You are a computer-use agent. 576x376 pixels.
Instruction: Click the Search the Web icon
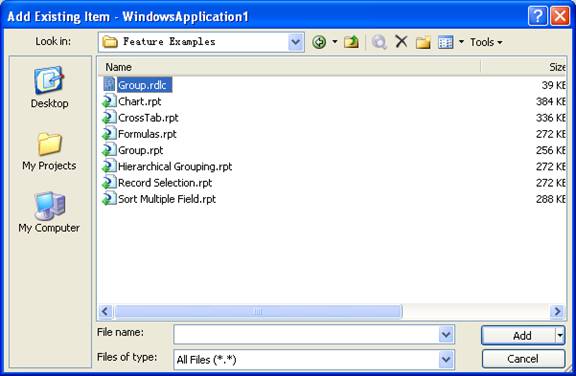pyautogui.click(x=379, y=42)
